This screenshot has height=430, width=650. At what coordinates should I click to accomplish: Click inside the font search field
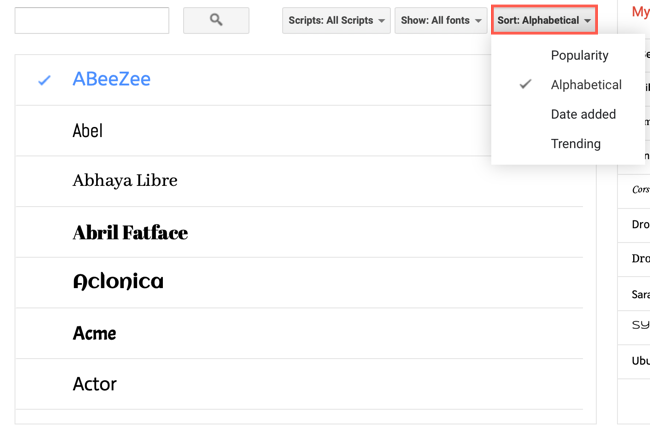tap(92, 20)
